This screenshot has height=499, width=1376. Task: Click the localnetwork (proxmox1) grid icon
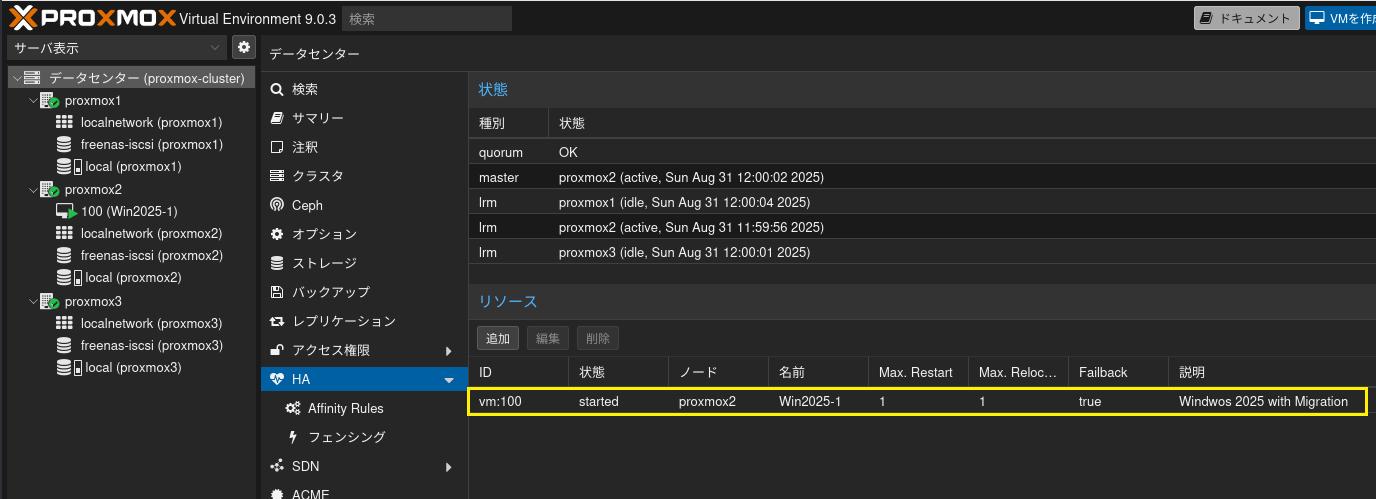(x=64, y=122)
